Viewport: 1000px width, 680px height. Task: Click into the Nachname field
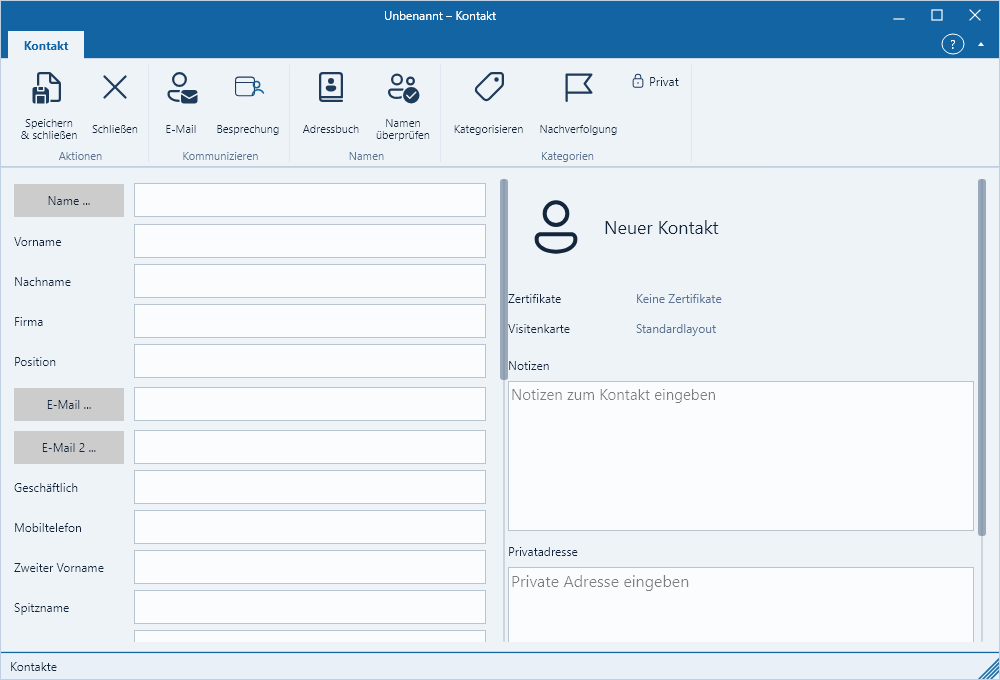(310, 281)
